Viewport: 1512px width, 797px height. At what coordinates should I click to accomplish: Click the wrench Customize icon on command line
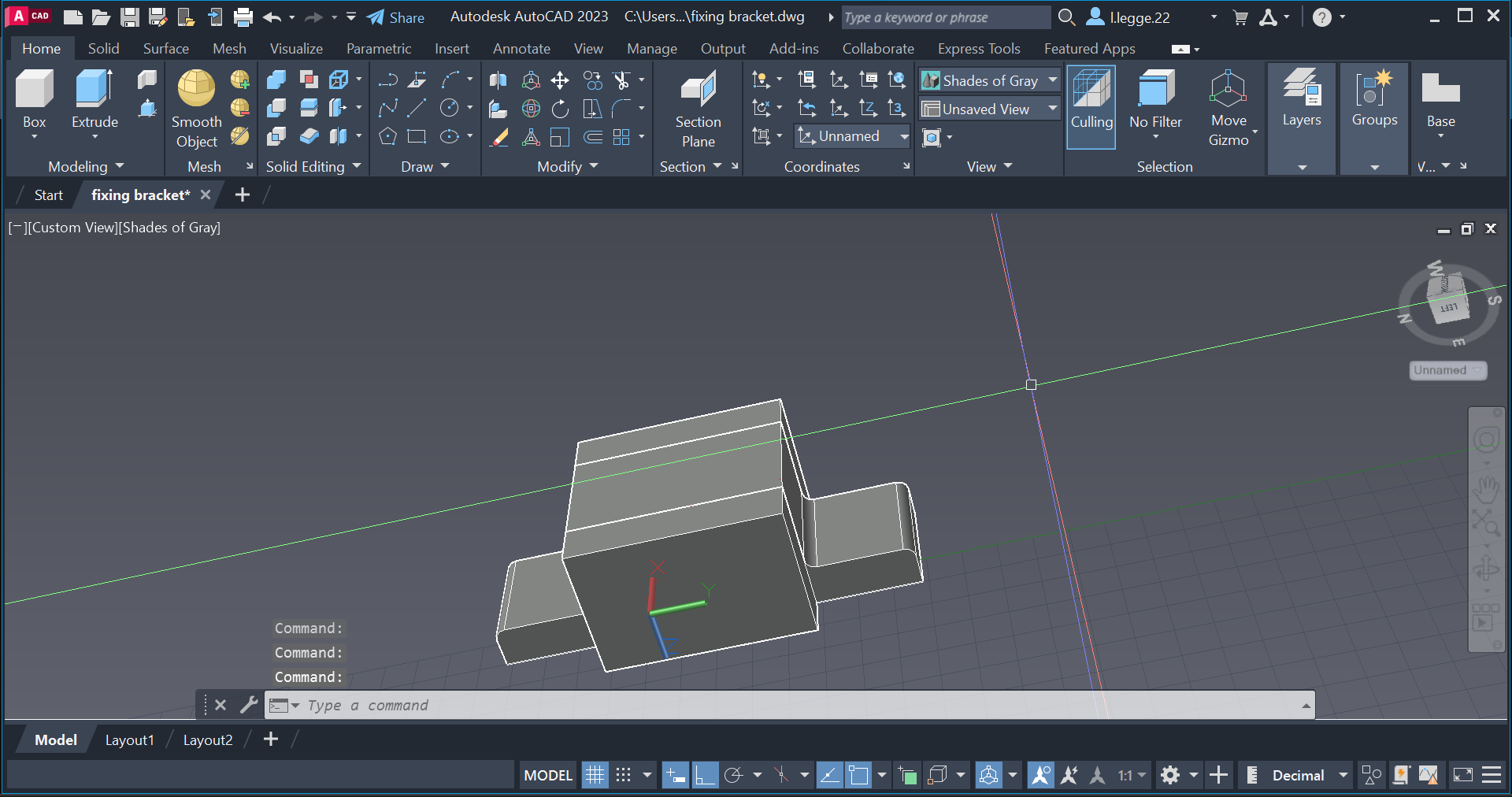(249, 705)
